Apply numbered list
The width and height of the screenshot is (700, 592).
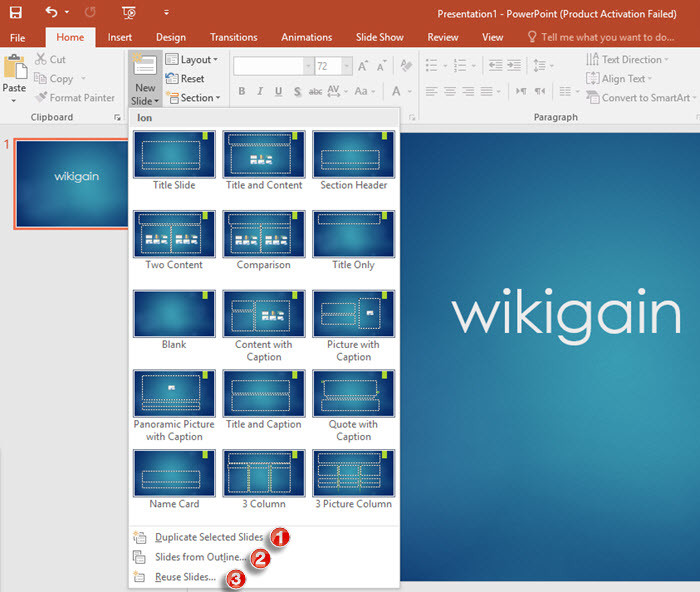click(460, 65)
